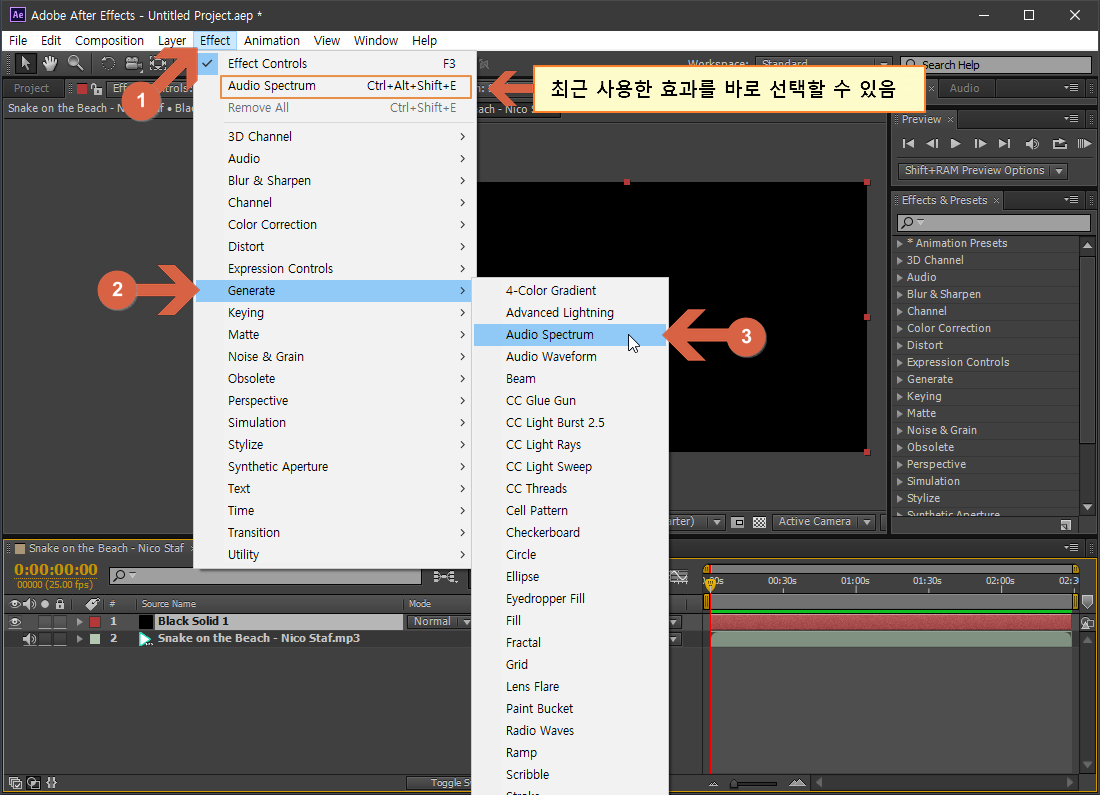
Task: Click the current timecode 0:00:00:00
Action: click(55, 570)
